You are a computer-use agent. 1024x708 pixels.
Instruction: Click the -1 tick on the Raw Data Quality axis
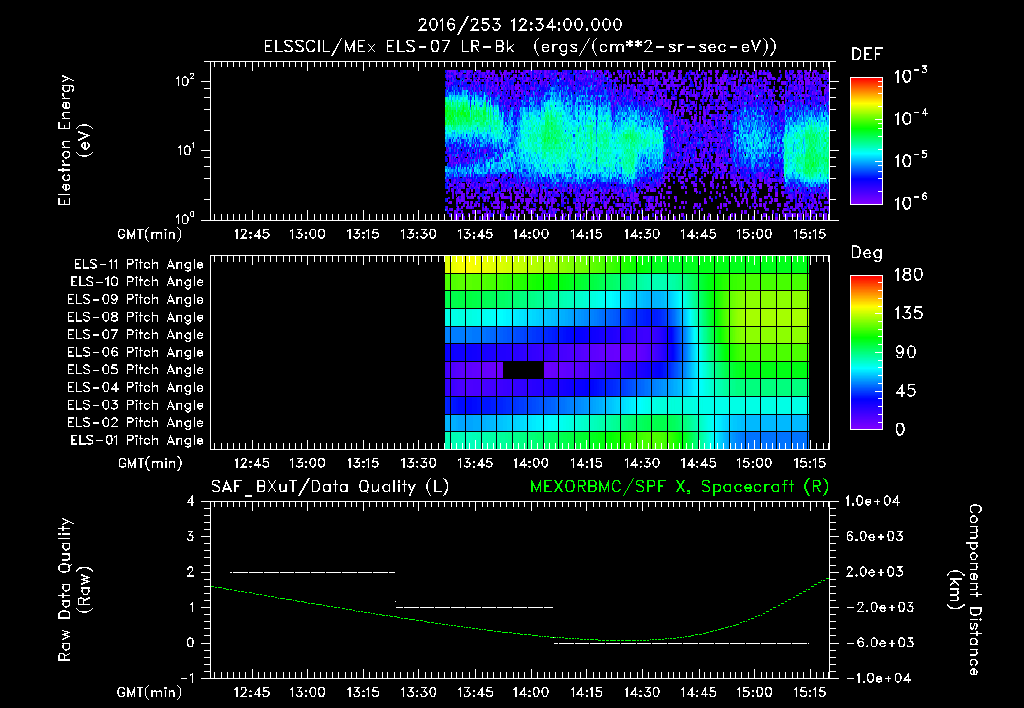coord(187,678)
